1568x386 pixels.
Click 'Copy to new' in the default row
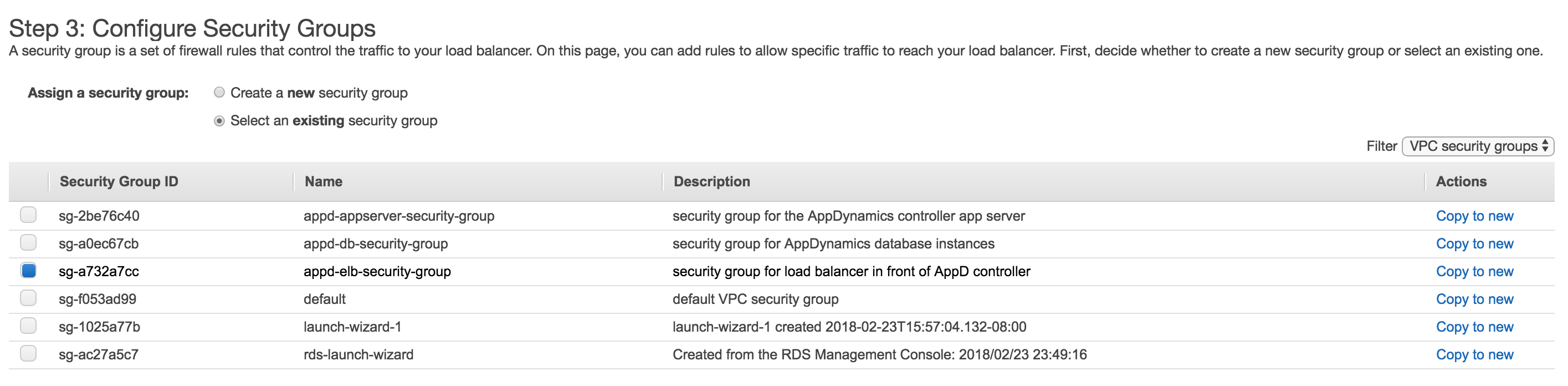[1474, 299]
